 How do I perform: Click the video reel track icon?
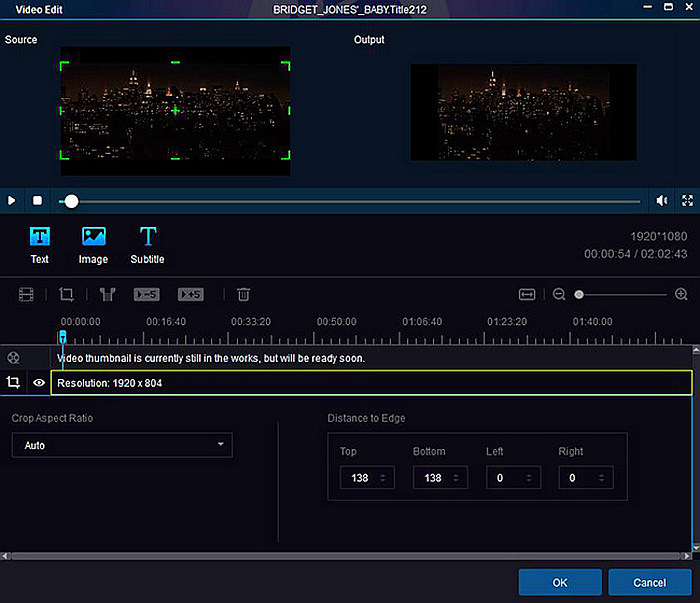(13, 358)
